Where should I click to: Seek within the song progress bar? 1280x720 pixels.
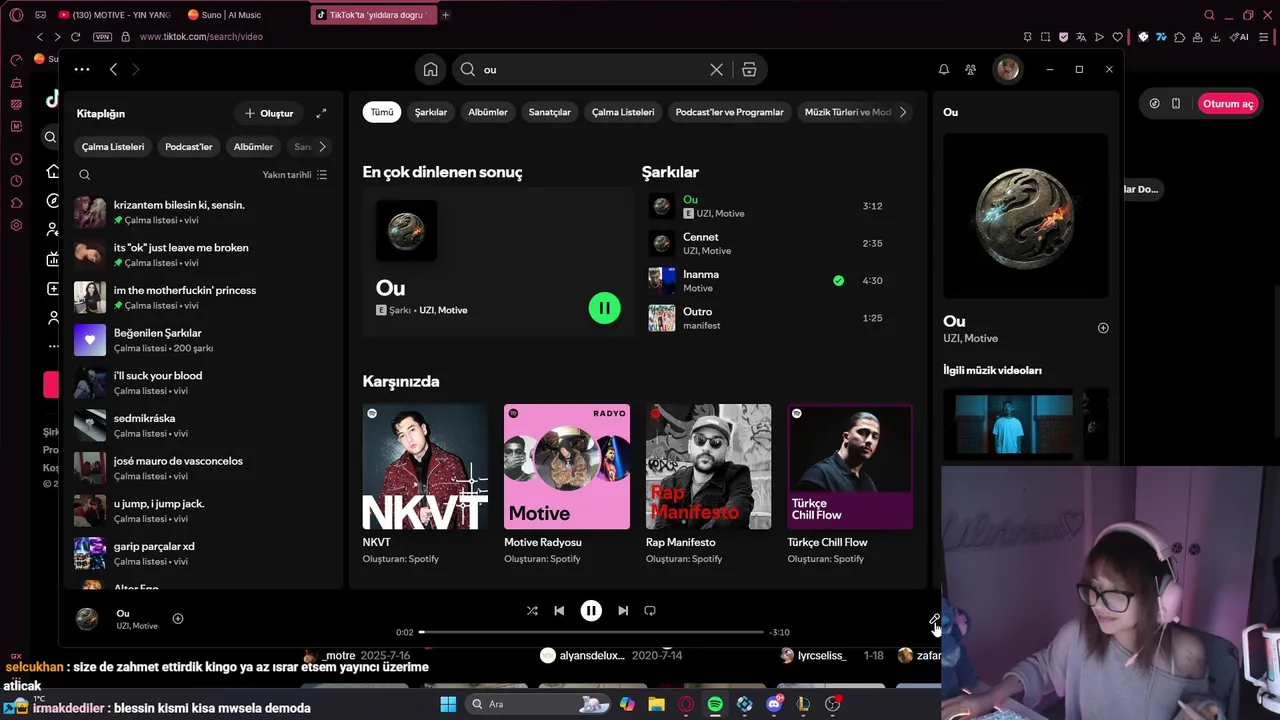591,632
